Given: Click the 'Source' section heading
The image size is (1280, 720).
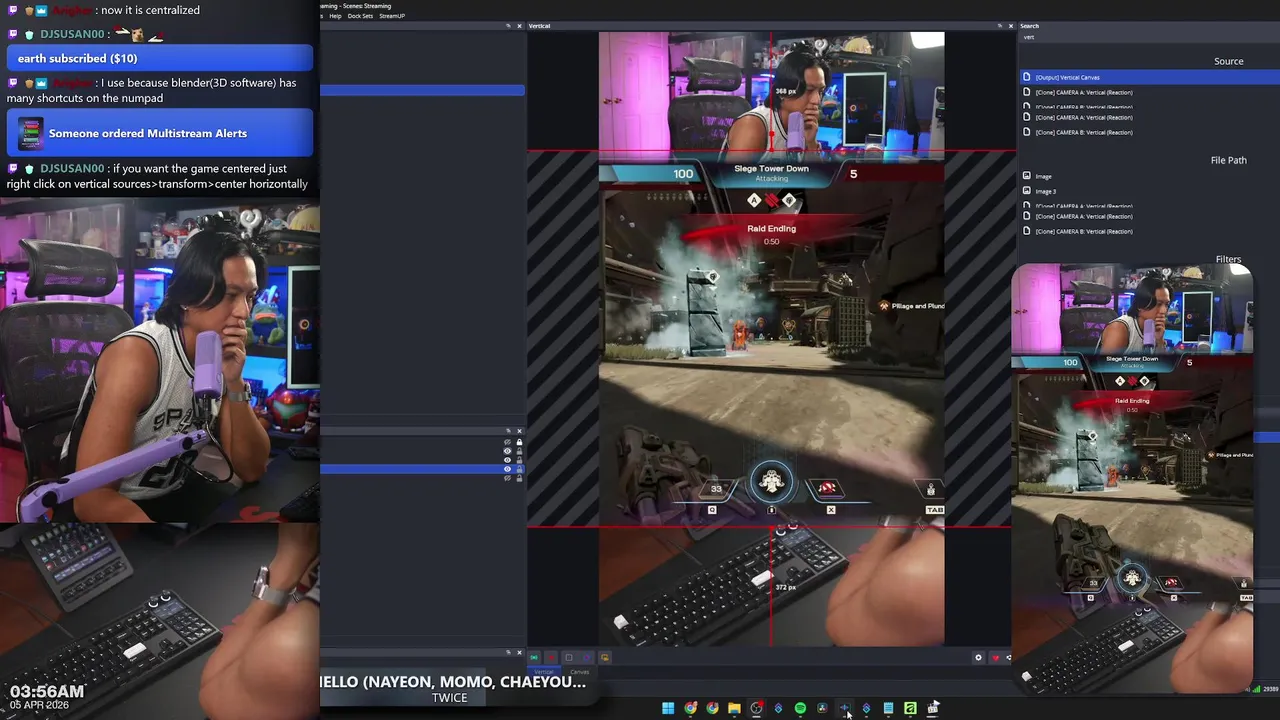Looking at the screenshot, I should coord(1228,61).
